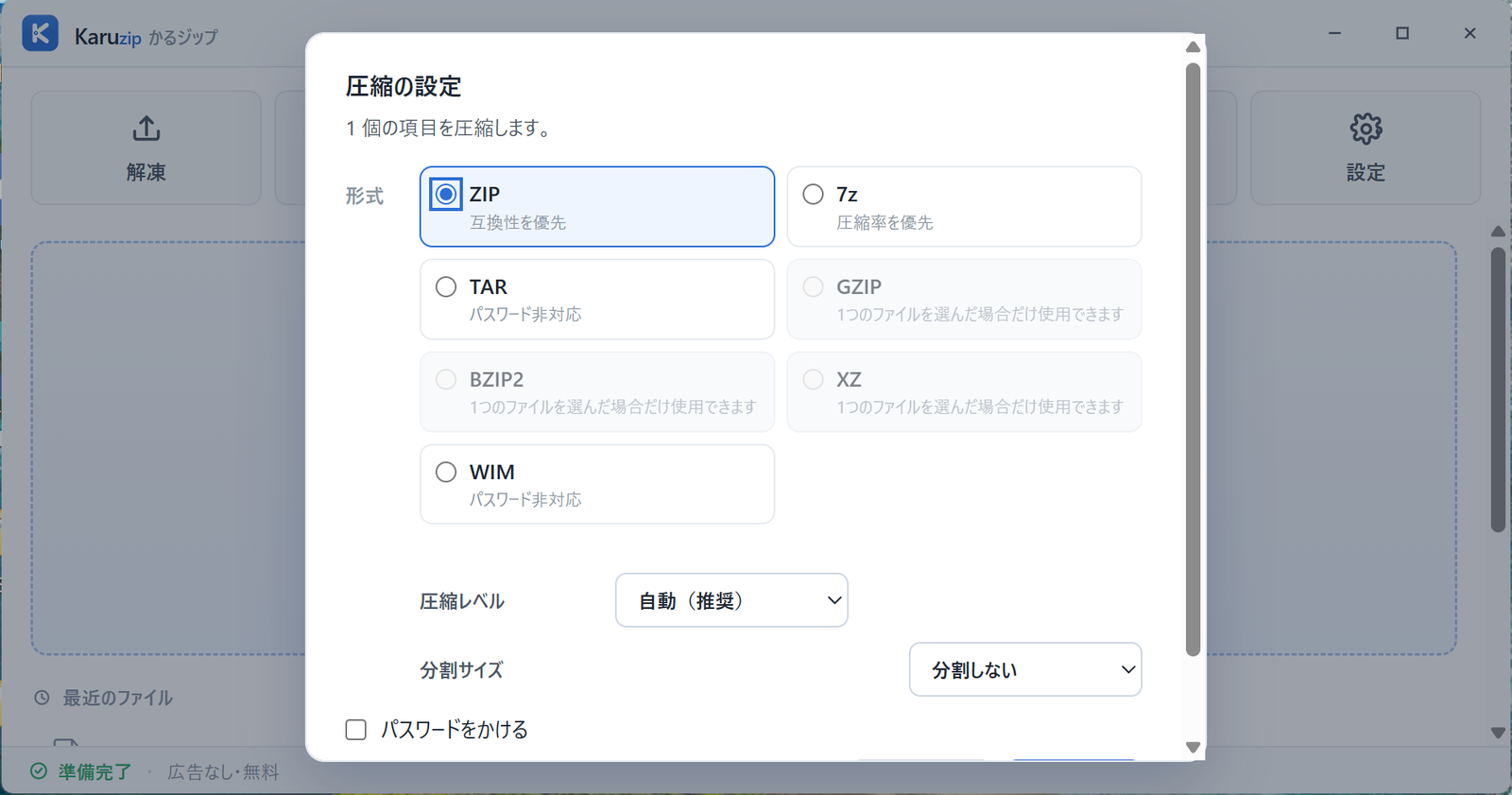Click the 最近のファイル label
This screenshot has width=1512, height=795.
(118, 698)
